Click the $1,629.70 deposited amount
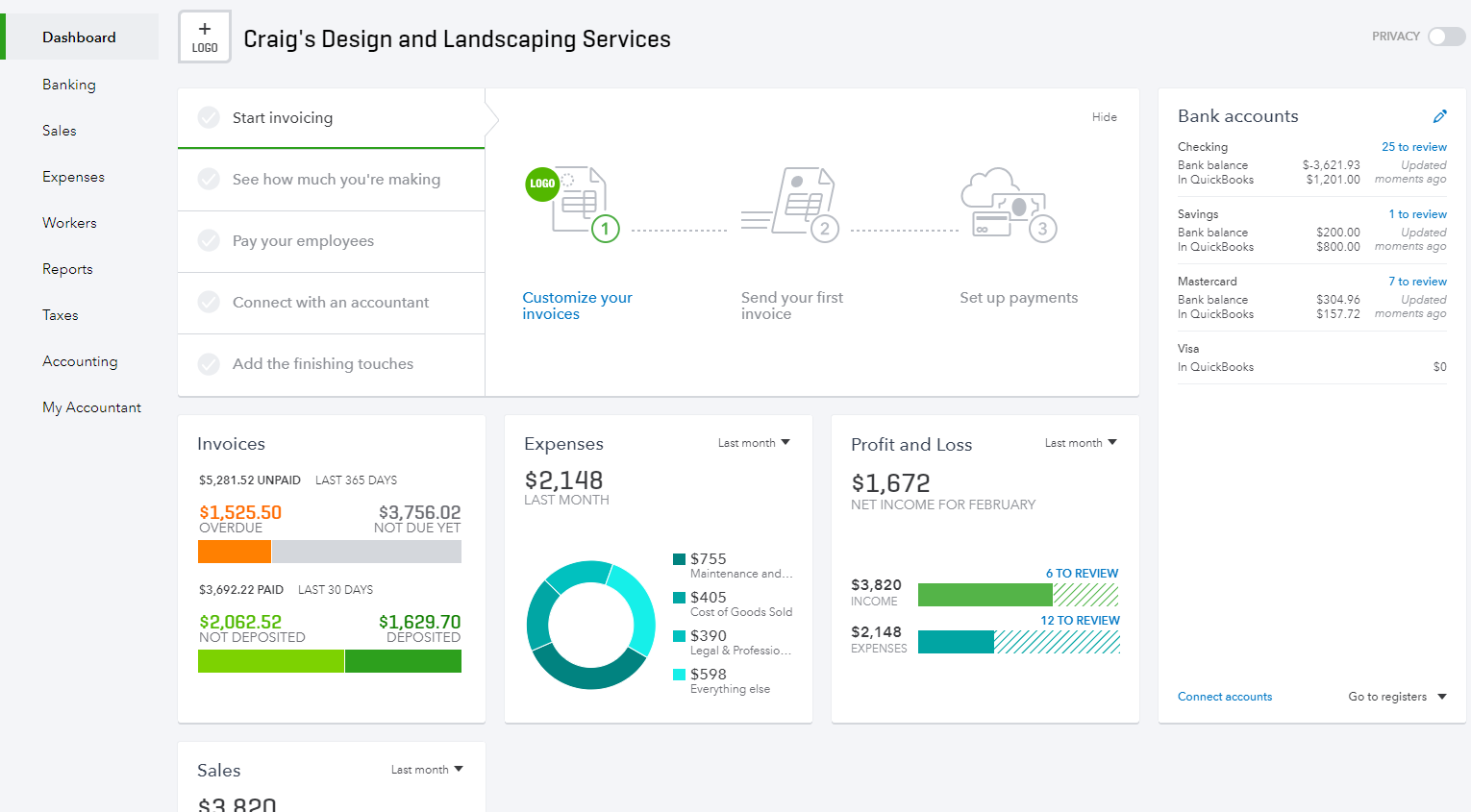The width and height of the screenshot is (1471, 812). [x=419, y=622]
